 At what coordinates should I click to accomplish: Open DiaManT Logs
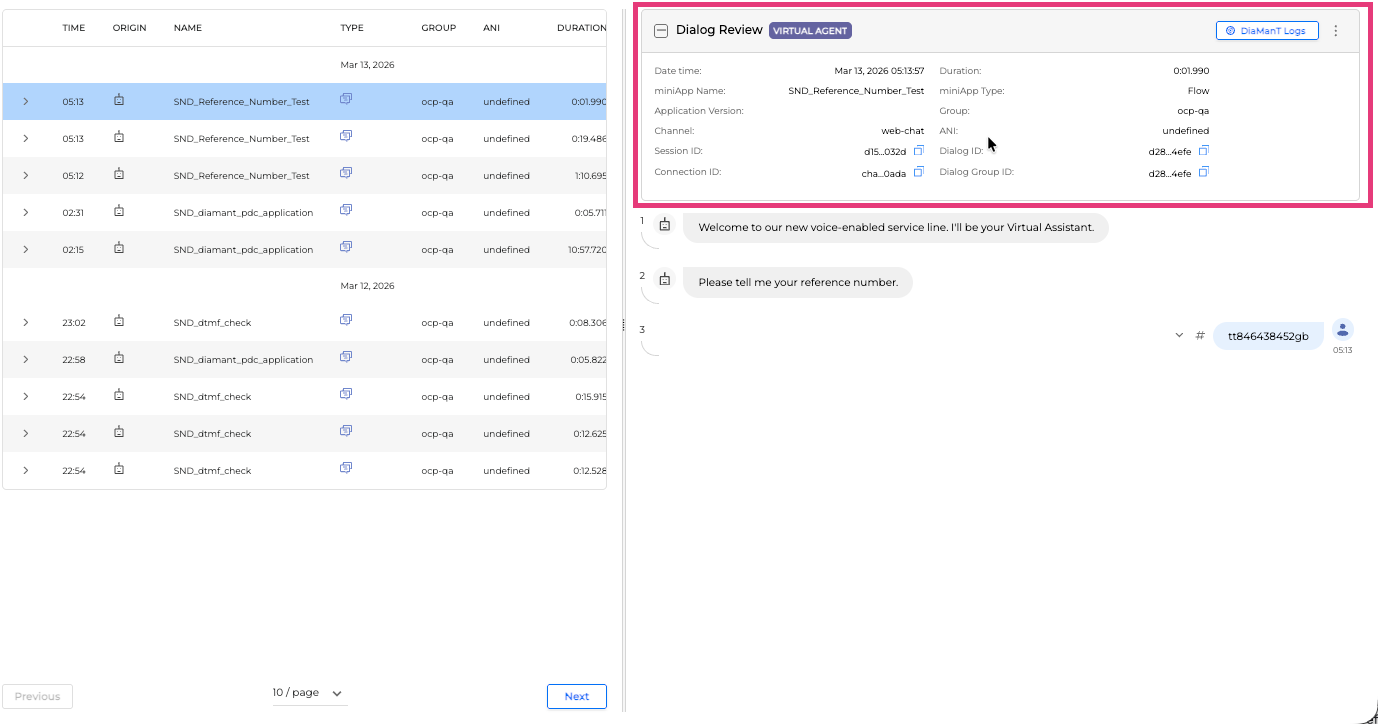point(1266,31)
